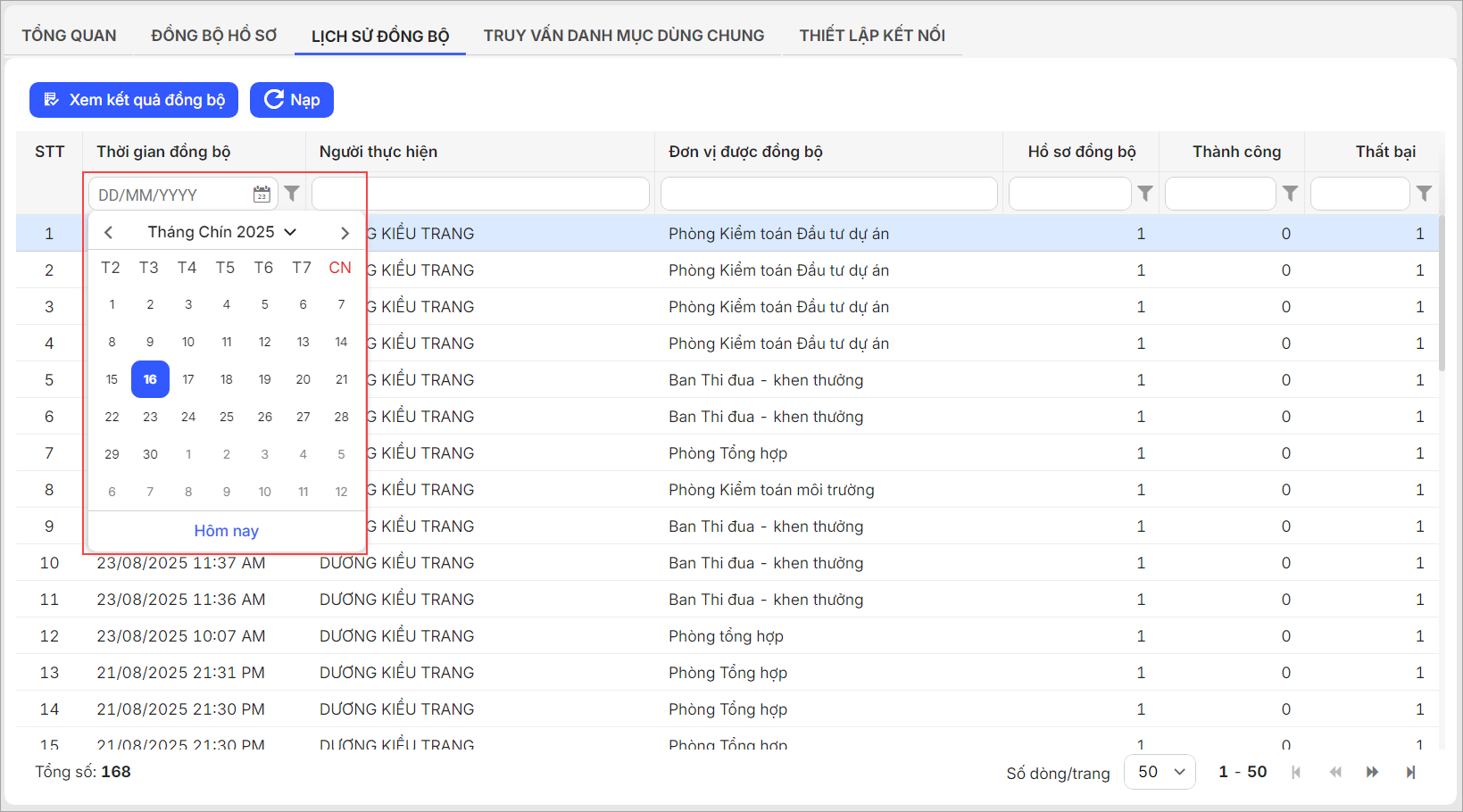Click the Đơn vị được đồng bộ filter field

pyautogui.click(x=828, y=194)
